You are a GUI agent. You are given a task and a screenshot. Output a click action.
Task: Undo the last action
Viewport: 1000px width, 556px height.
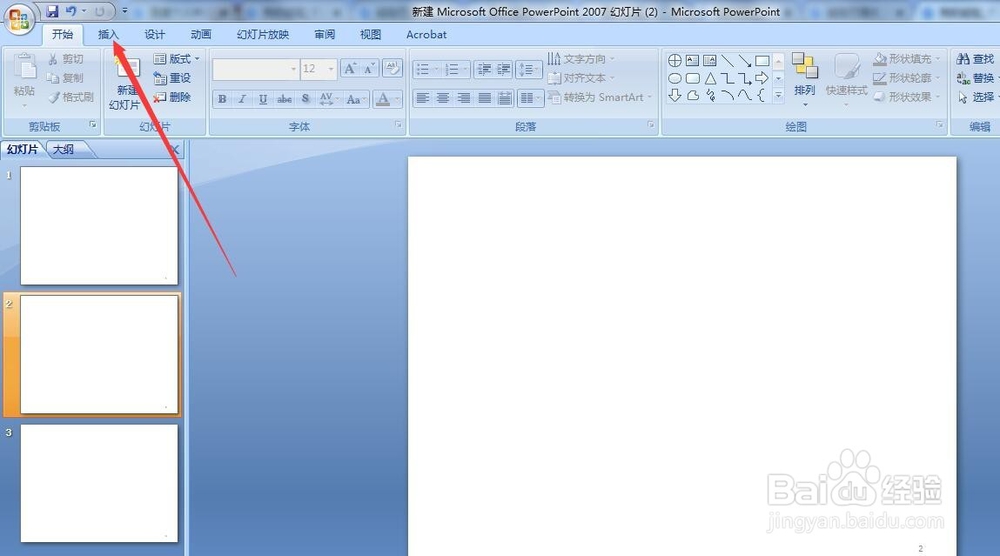[x=71, y=11]
